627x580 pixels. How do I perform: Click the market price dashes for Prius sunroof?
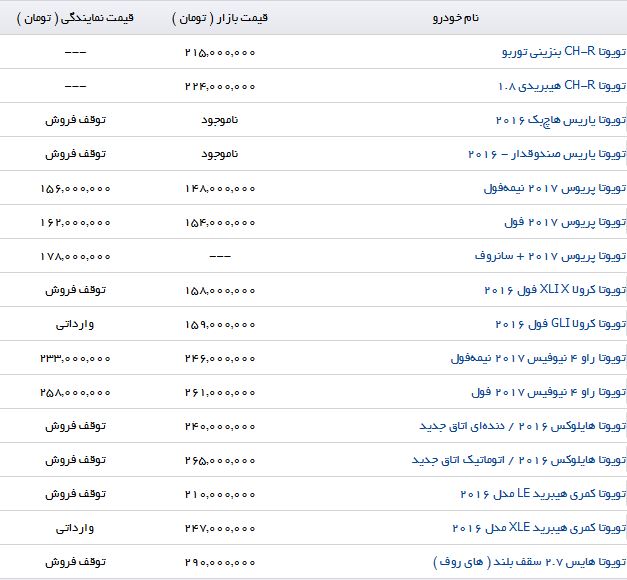[x=220, y=256]
